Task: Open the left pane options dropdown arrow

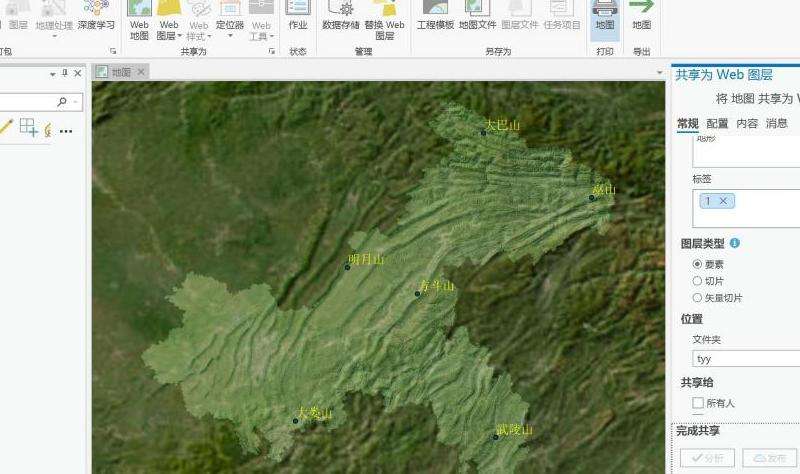Action: (x=53, y=74)
